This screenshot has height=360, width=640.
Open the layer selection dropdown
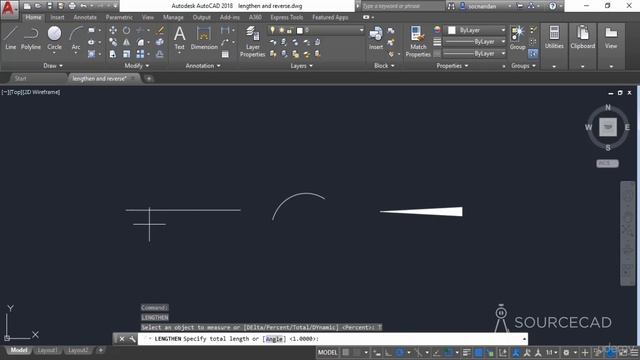[x=316, y=30]
